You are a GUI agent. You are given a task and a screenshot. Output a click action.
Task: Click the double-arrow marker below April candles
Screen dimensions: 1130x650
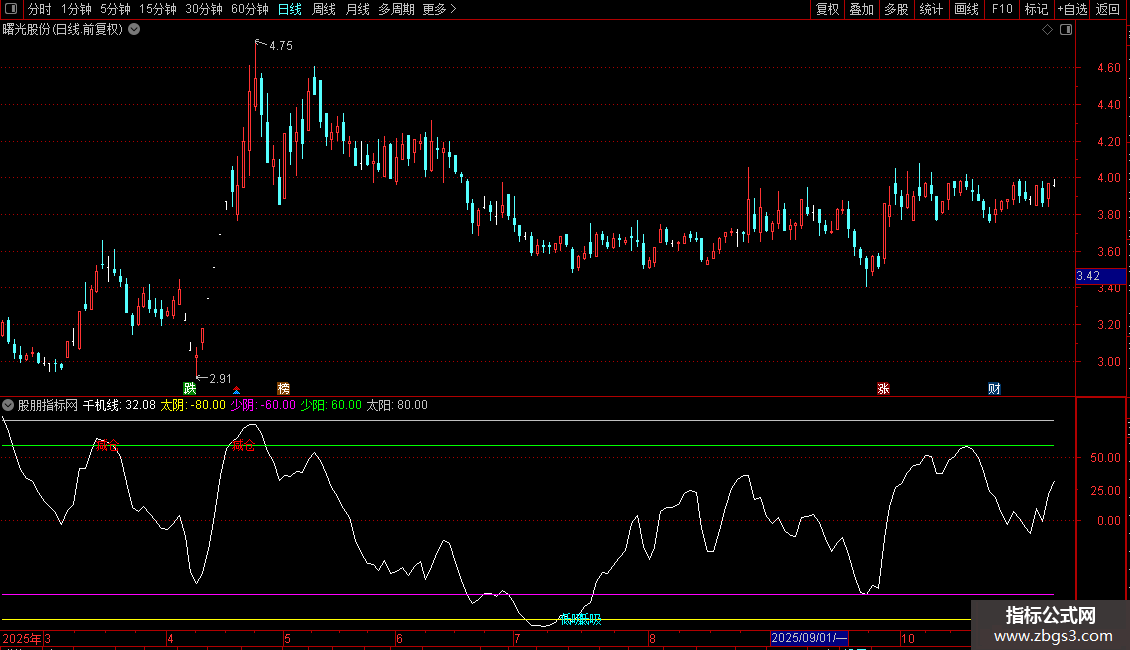click(x=237, y=389)
